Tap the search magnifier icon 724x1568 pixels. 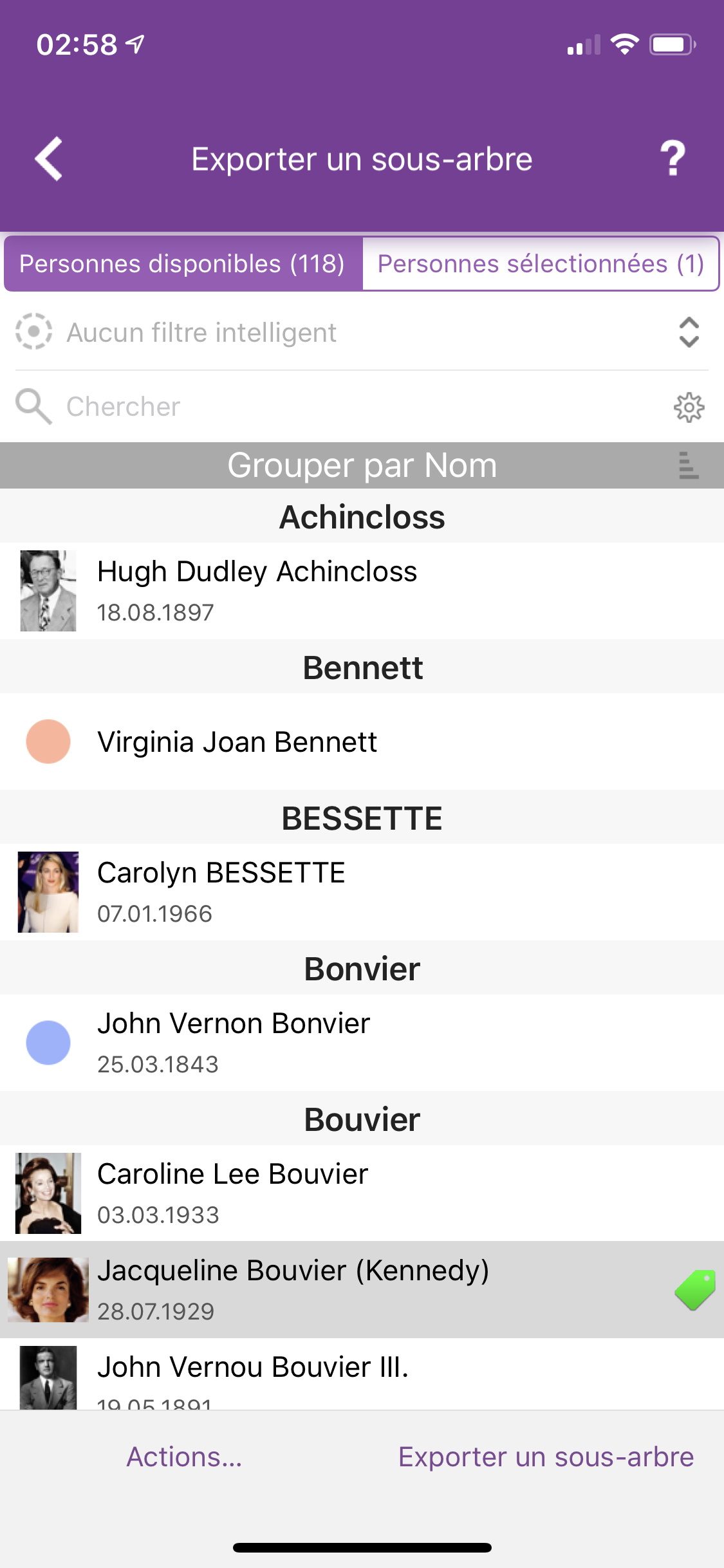pos(33,407)
